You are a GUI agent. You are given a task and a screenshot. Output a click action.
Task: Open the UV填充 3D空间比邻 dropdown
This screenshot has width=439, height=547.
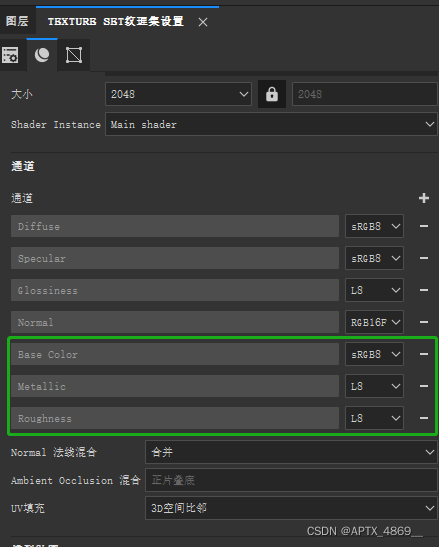(x=291, y=508)
